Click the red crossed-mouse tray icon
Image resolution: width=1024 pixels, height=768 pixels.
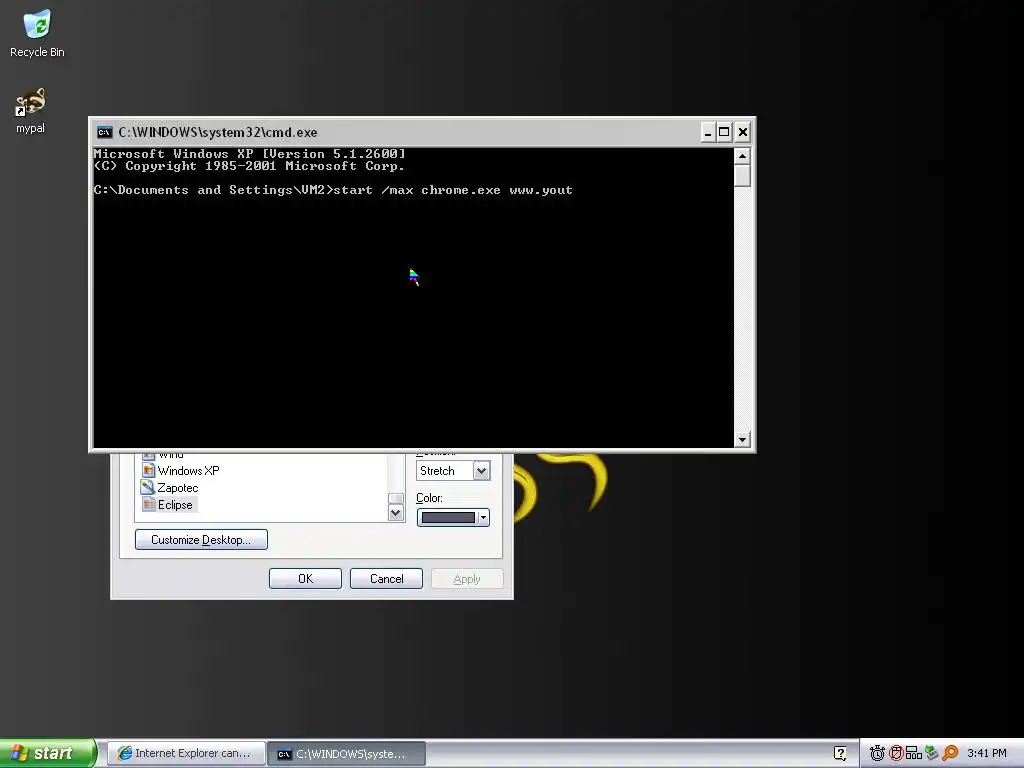coord(896,753)
